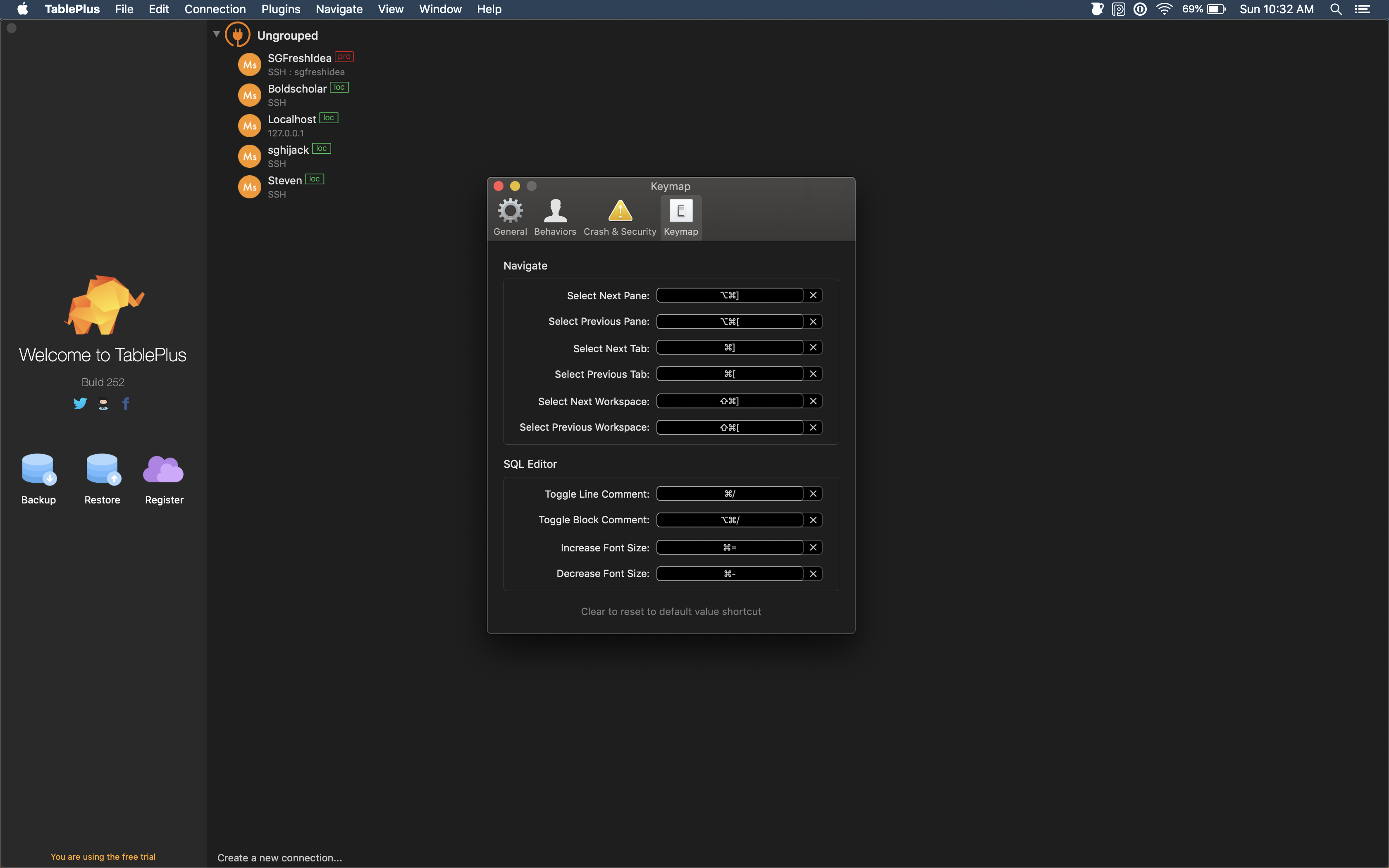Clear the Select Next Pane shortcut
This screenshot has height=868, width=1389.
(x=813, y=295)
